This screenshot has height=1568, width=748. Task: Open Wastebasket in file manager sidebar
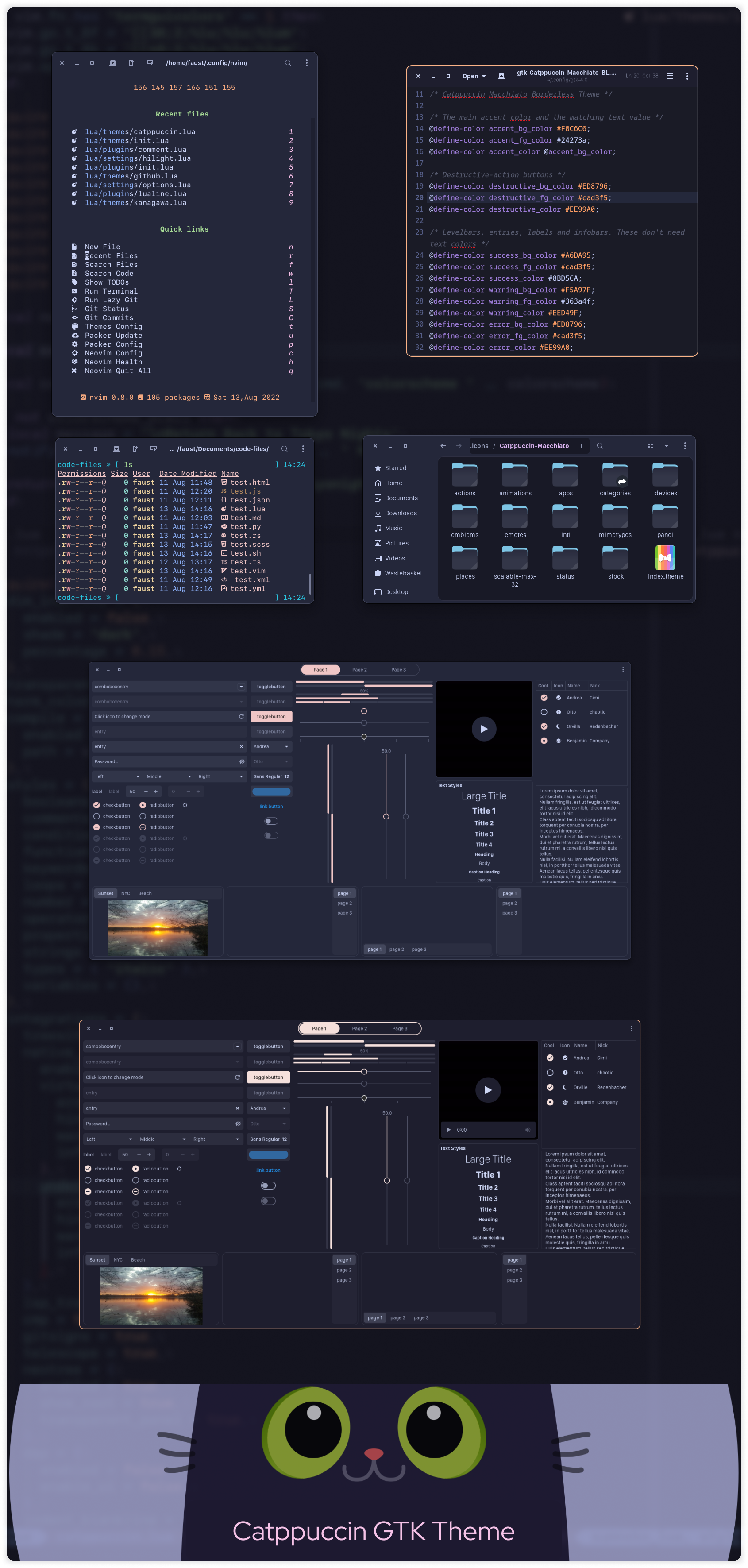click(x=398, y=573)
